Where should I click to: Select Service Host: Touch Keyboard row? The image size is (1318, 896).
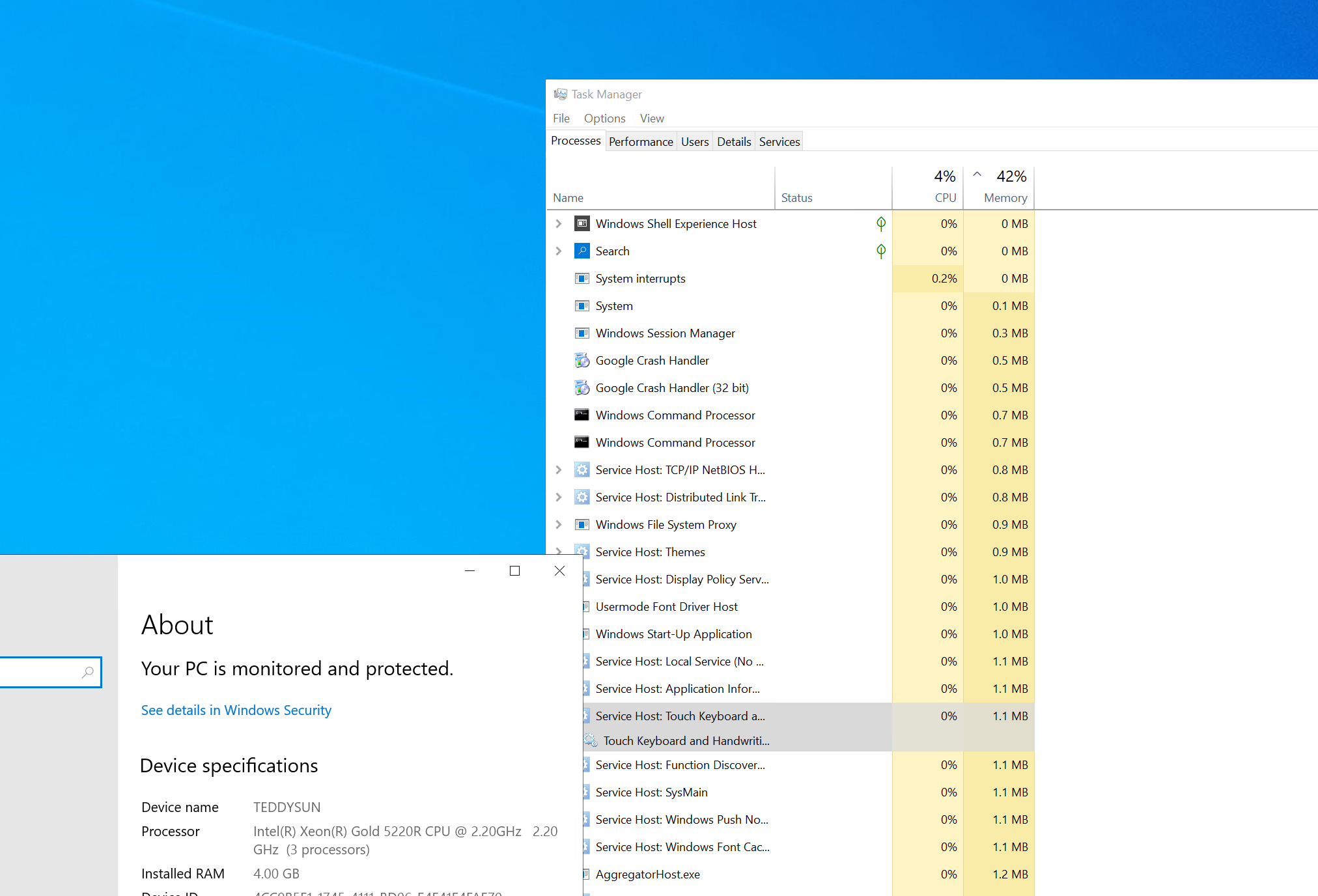tap(808, 716)
